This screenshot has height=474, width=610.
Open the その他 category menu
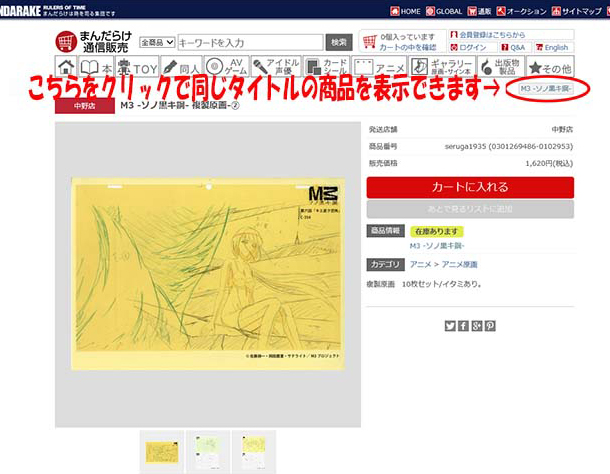(x=551, y=68)
